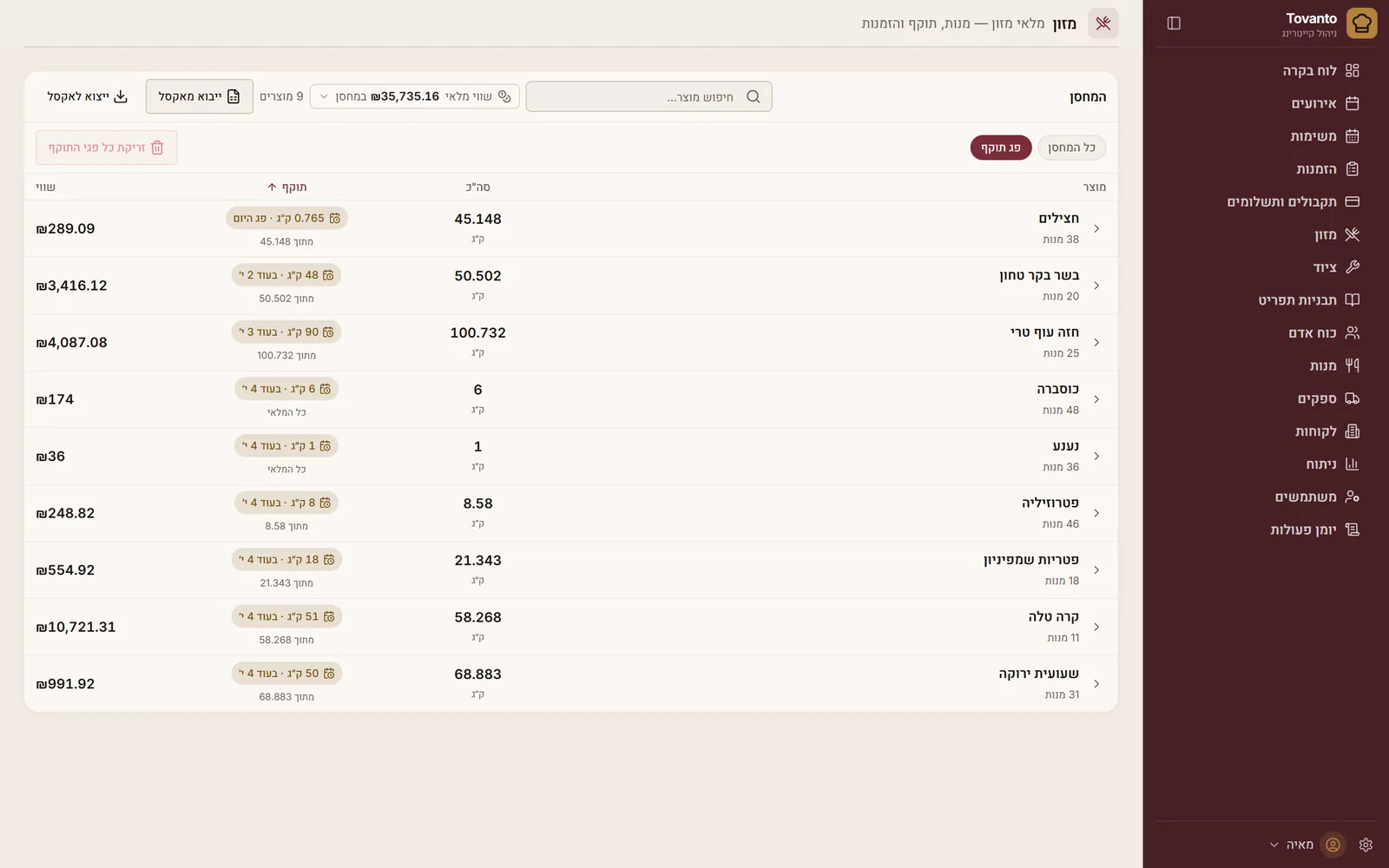Image resolution: width=1389 pixels, height=868 pixels.
Task: Go to the כוח אדם section
Action: click(x=1265, y=333)
